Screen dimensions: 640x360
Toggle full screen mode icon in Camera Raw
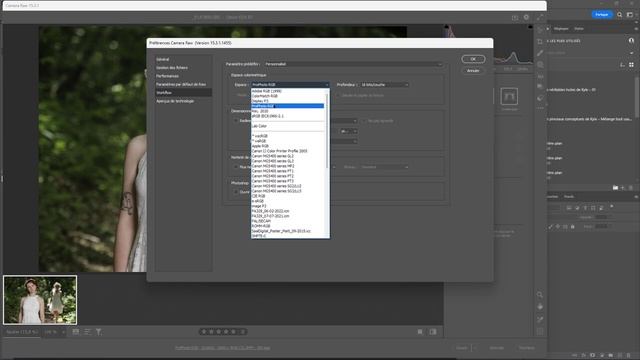(x=540, y=17)
